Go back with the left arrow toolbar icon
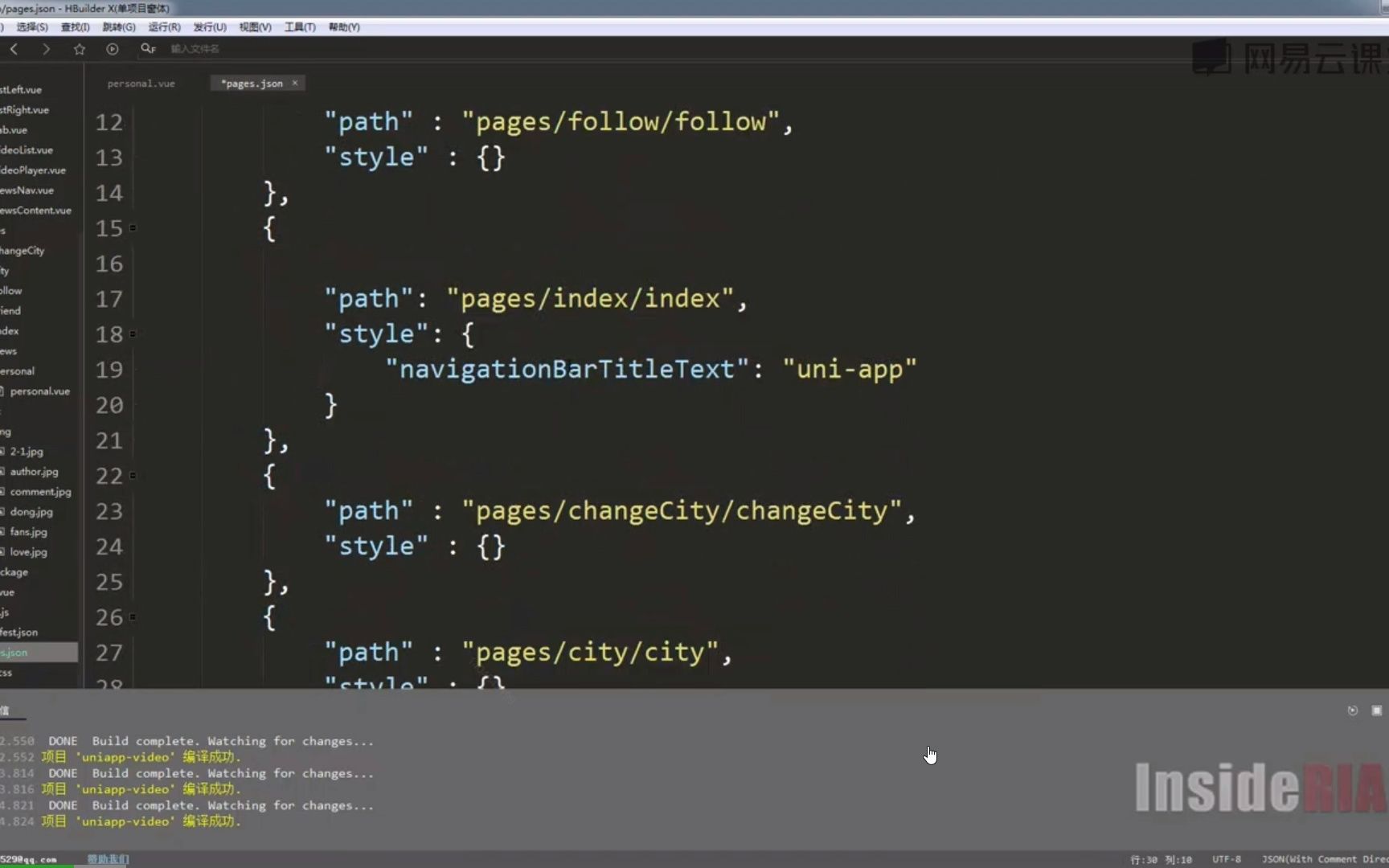1389x868 pixels. pyautogui.click(x=14, y=49)
